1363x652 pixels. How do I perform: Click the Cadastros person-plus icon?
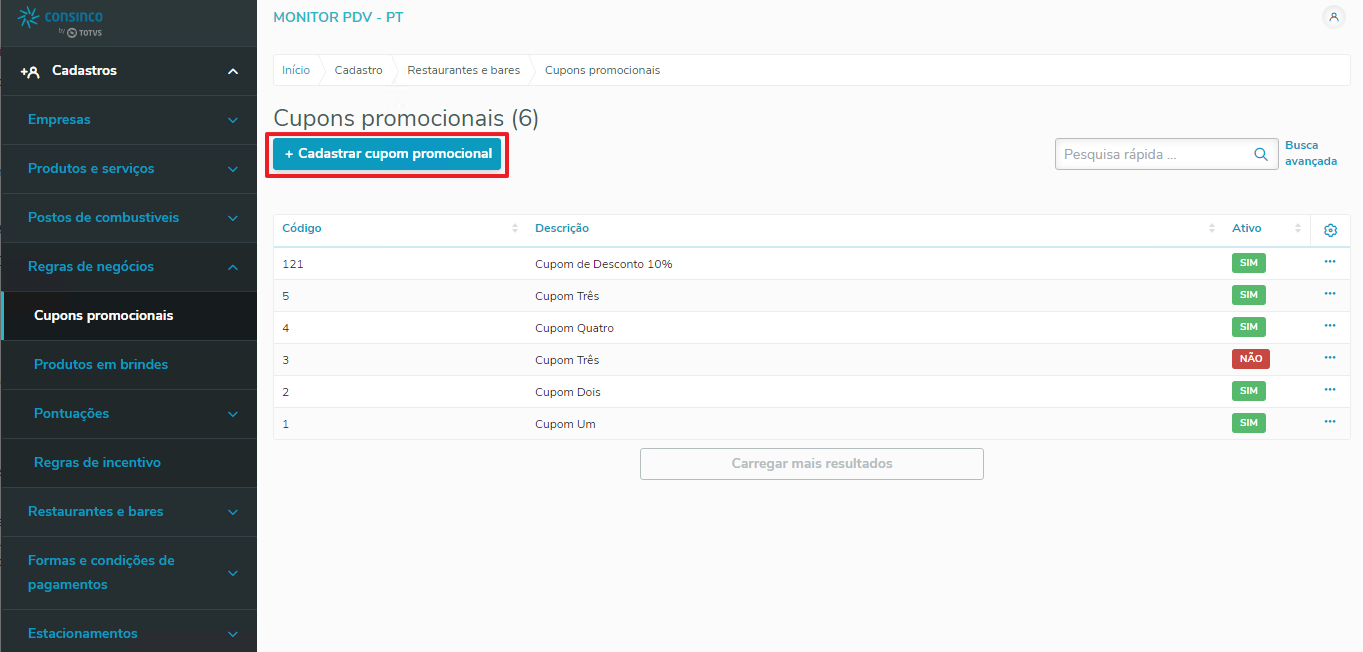(x=30, y=71)
